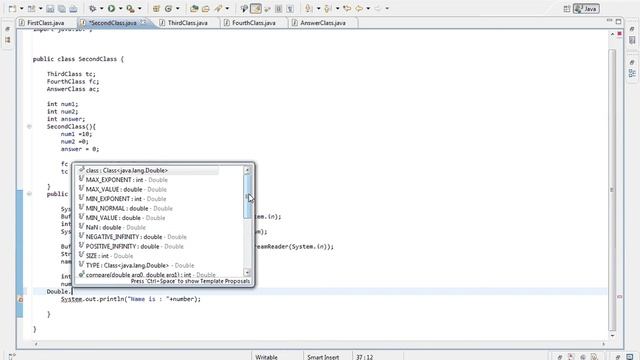
Task: Click the New Java Package icon
Action: click(156, 8)
